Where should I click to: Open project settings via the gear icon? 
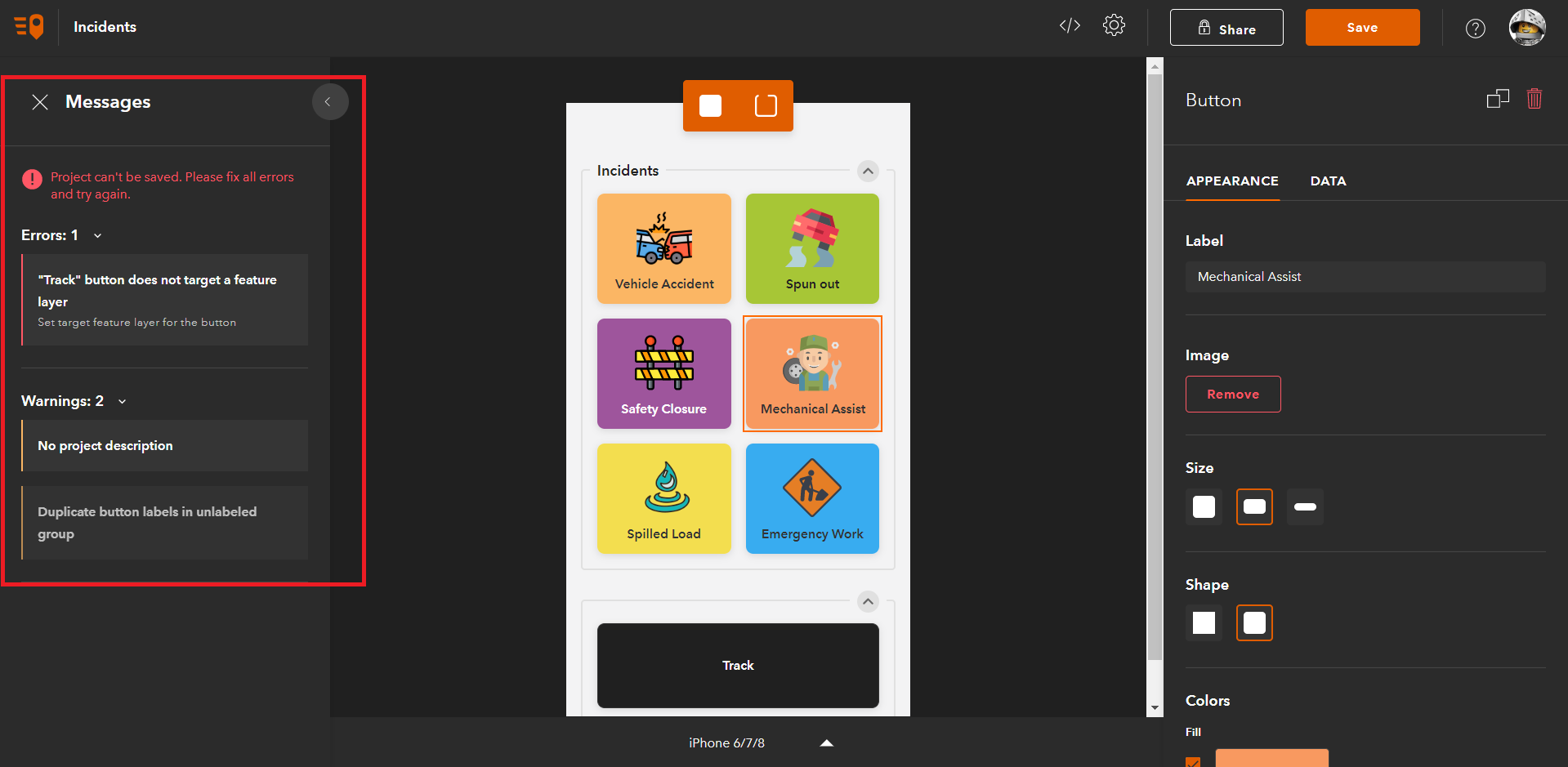tap(1114, 25)
